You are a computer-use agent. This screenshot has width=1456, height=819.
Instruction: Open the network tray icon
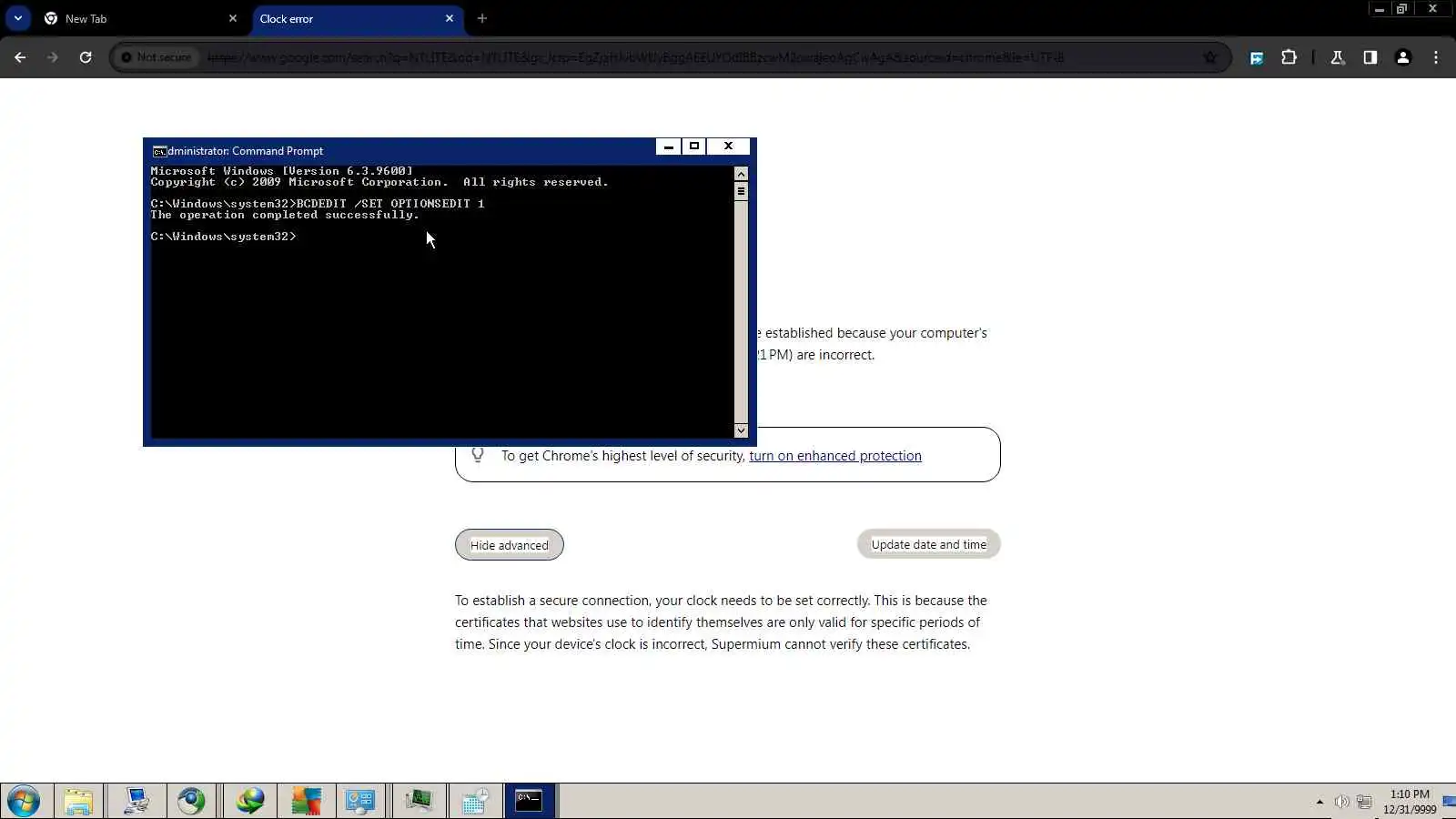[x=1364, y=802]
